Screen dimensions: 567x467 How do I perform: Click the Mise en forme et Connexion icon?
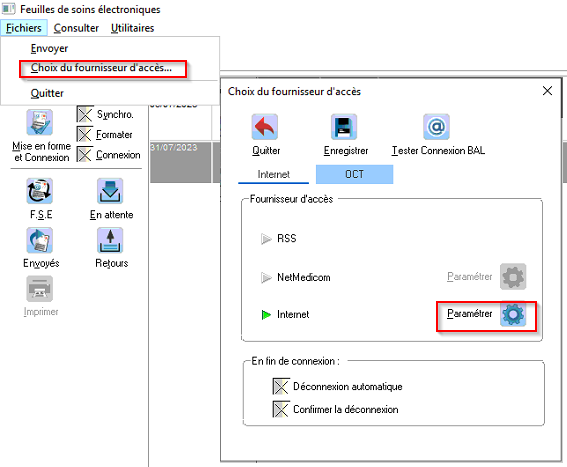click(x=39, y=122)
